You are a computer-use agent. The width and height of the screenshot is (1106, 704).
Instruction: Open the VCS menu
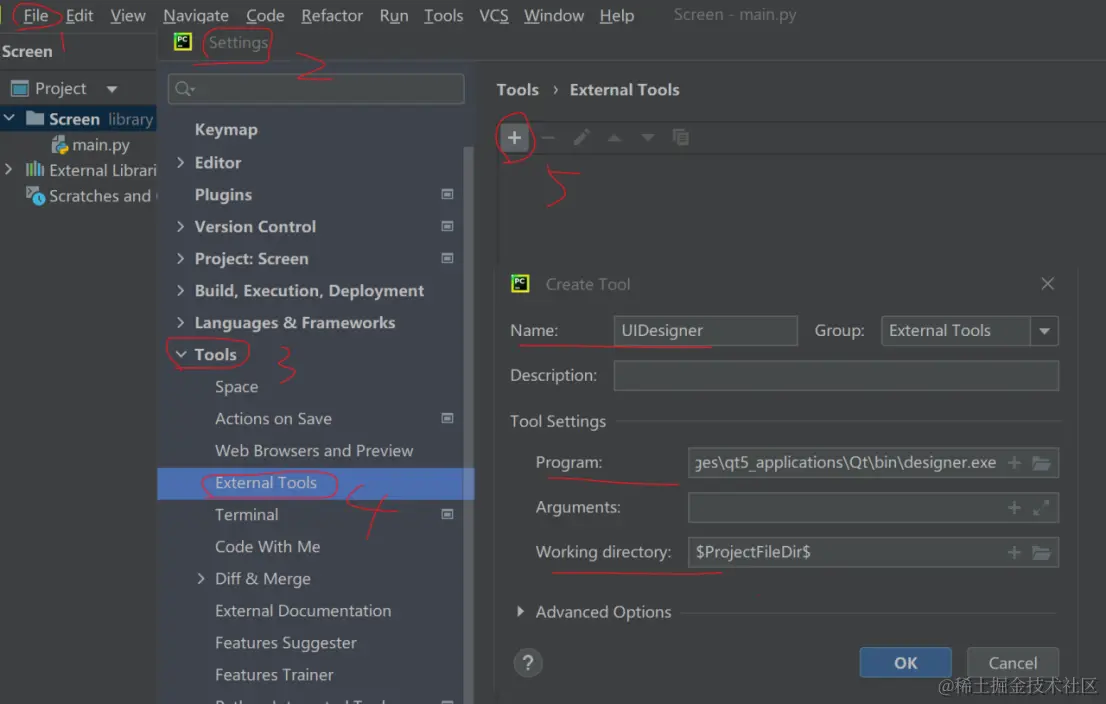(x=494, y=16)
